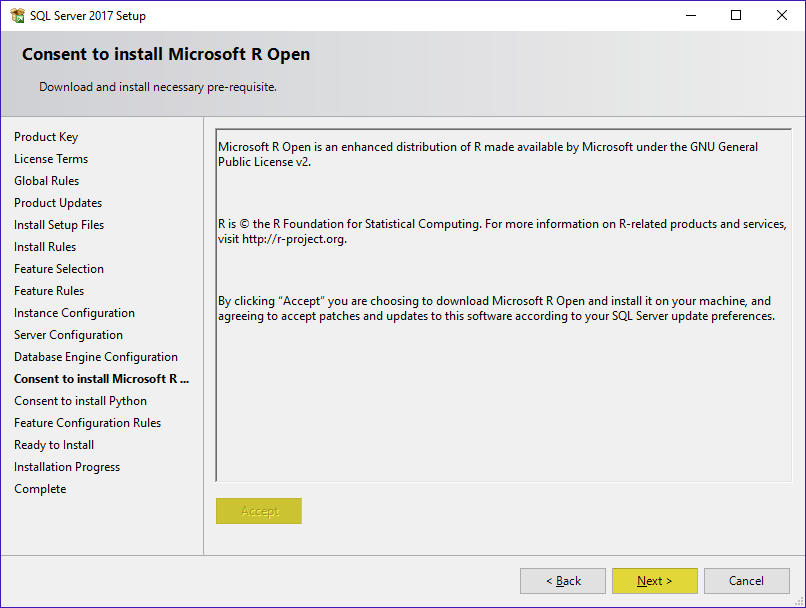This screenshot has width=806, height=608.
Task: Close the setup window
Action: (782, 15)
